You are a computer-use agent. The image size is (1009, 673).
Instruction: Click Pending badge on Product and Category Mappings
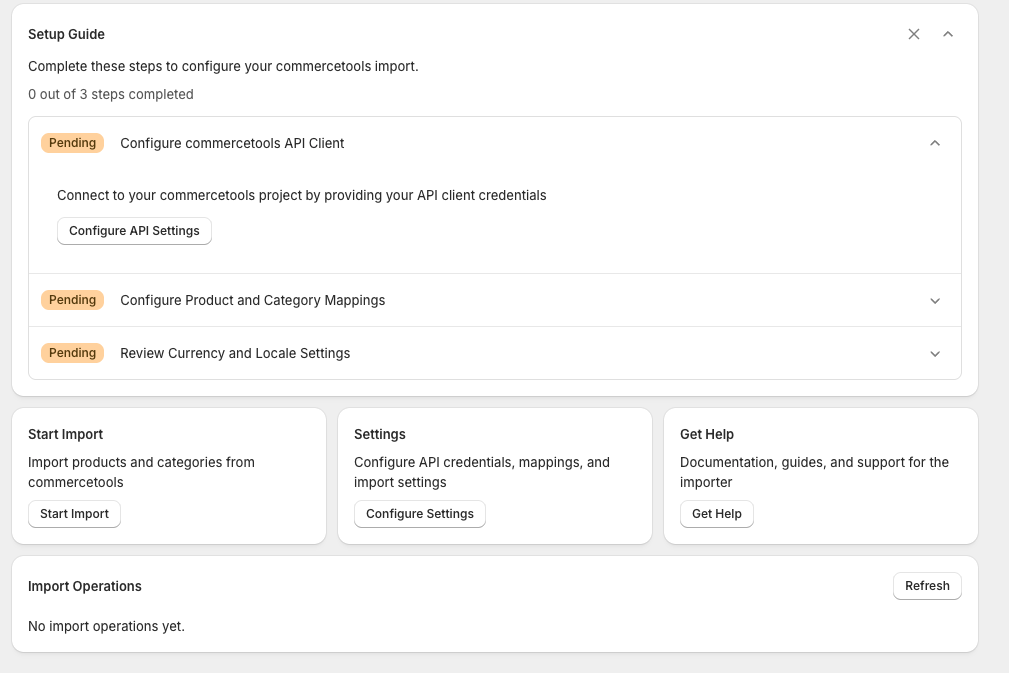coord(73,300)
